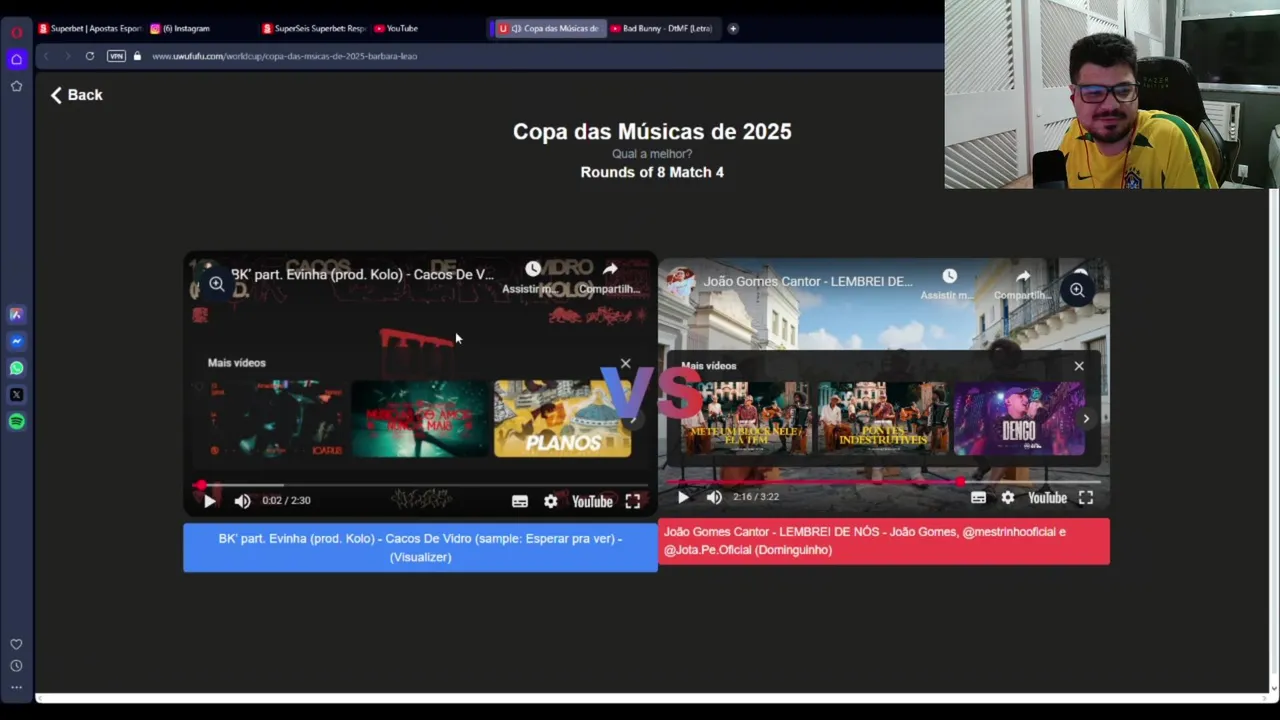Click the João Gomes channel avatar
The image size is (1280, 720).
coord(681,281)
